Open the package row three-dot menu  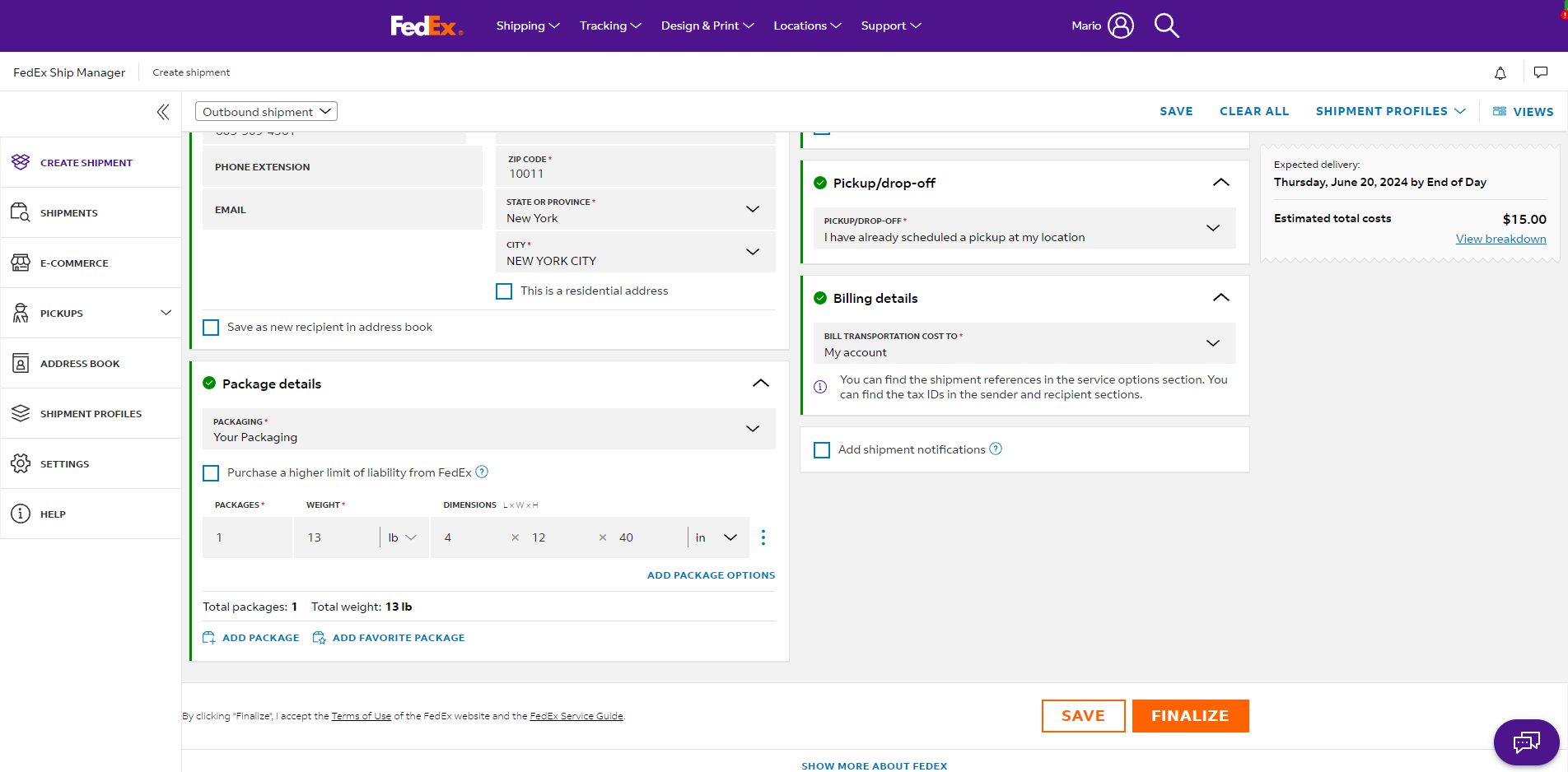point(763,537)
